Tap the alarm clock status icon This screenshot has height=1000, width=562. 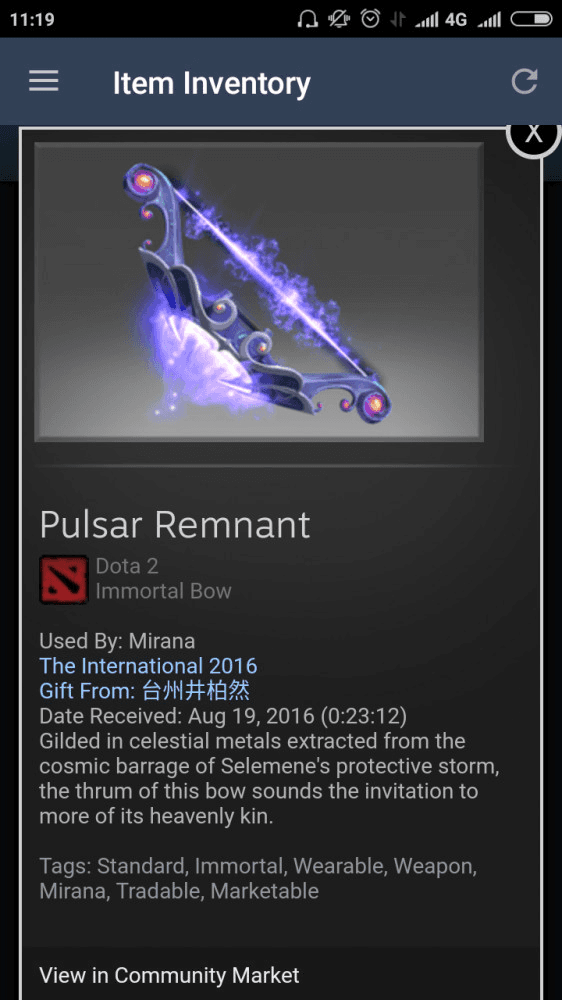[x=370, y=19]
